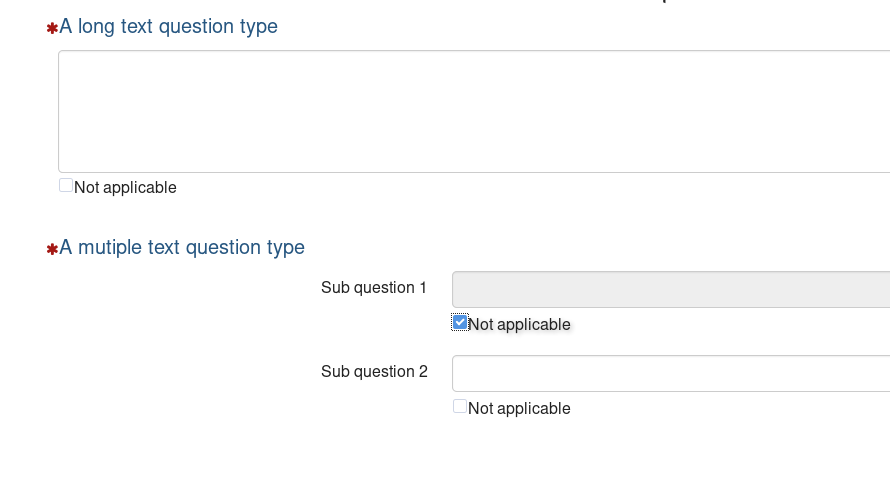Click the top-left corner inside the long textarea
Viewport: 890px width, 477px height.
click(x=68, y=60)
